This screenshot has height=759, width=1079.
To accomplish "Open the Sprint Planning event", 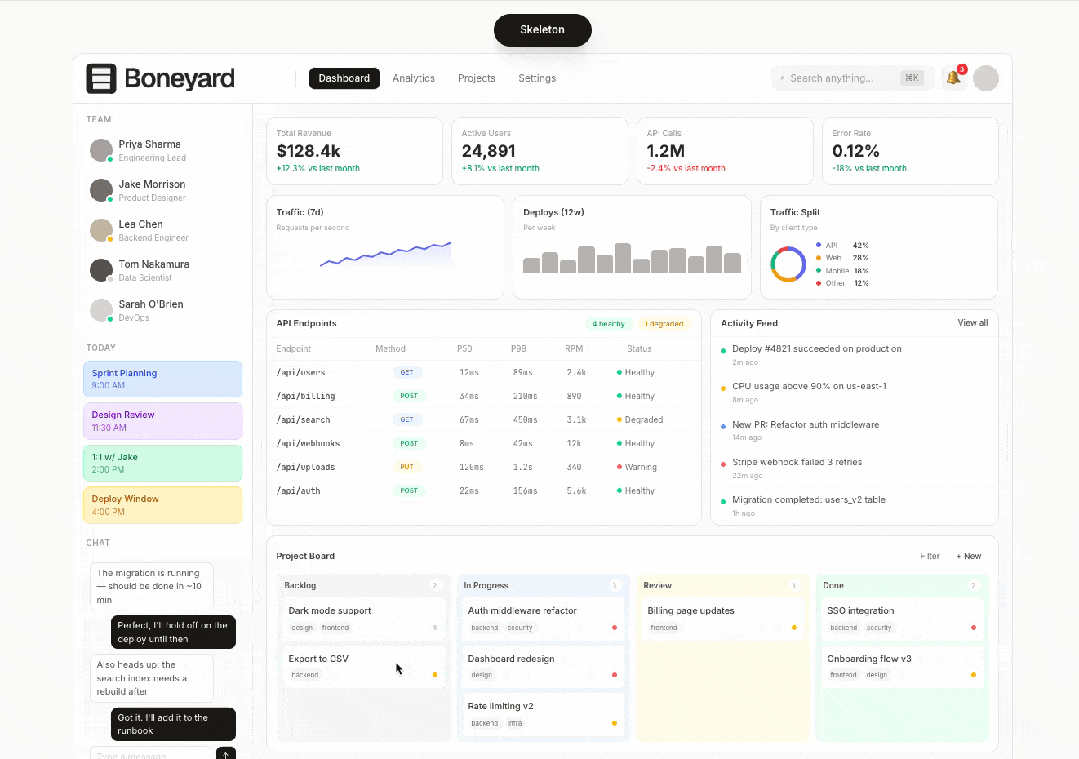I will point(162,379).
